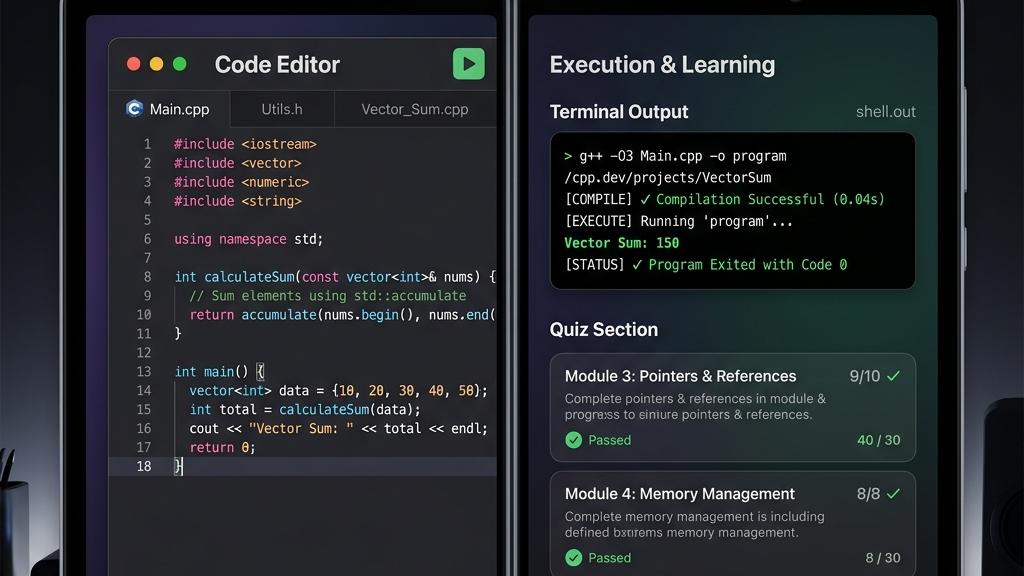Click the cout "Vector Sum: " line
This screenshot has width=1024, height=576.
(338, 428)
